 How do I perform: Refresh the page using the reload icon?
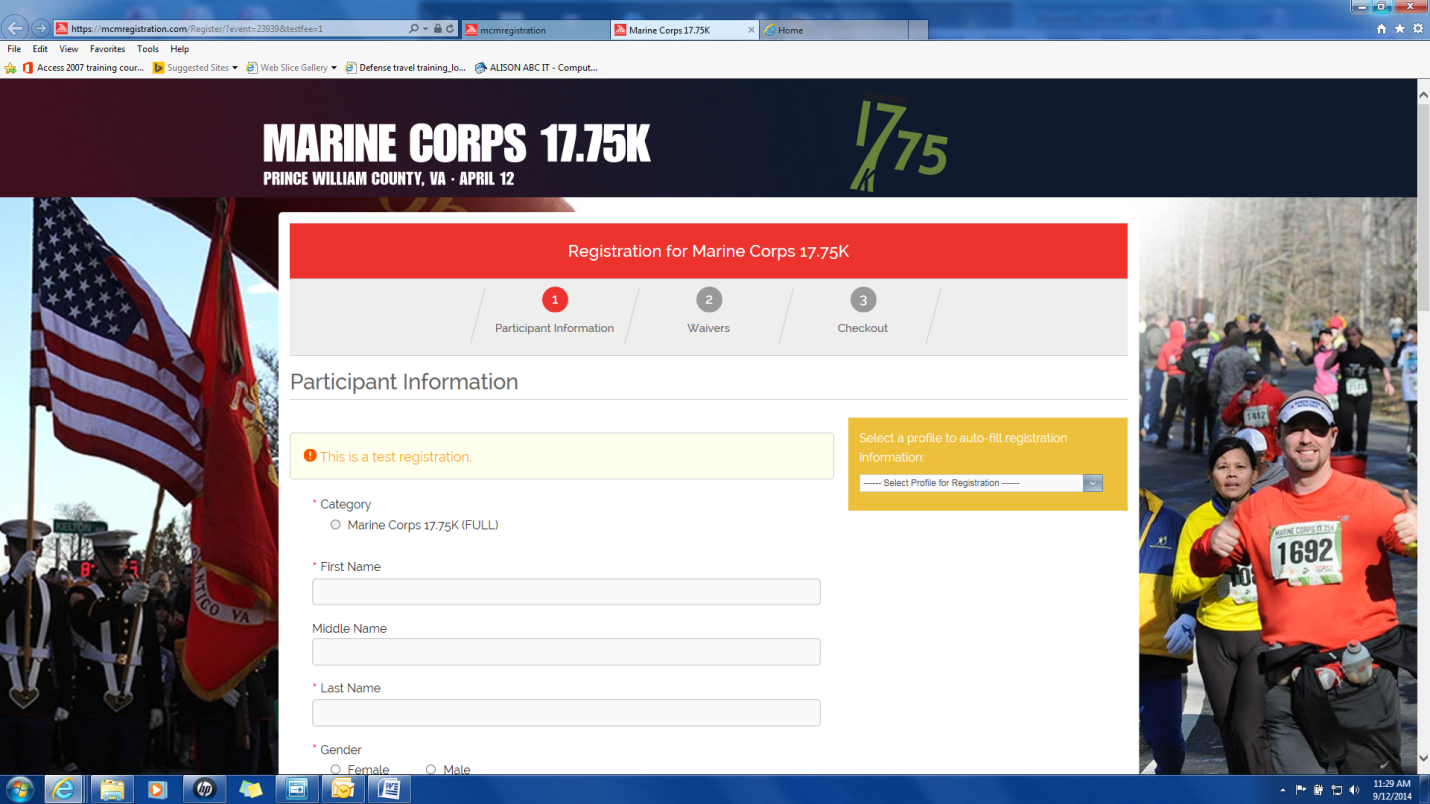(x=451, y=29)
